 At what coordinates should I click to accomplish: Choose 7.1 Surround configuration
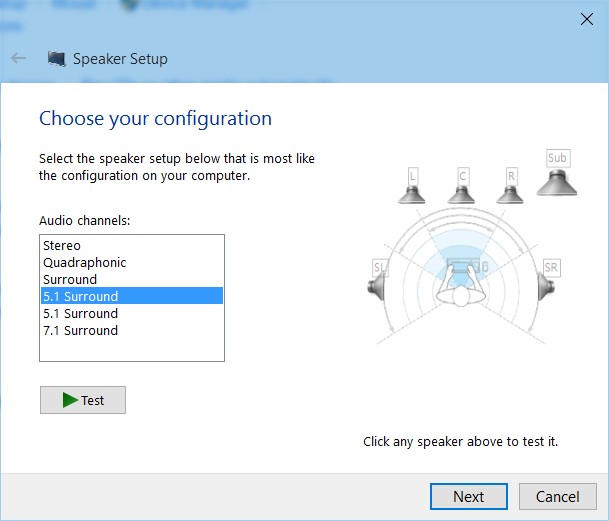(80, 330)
